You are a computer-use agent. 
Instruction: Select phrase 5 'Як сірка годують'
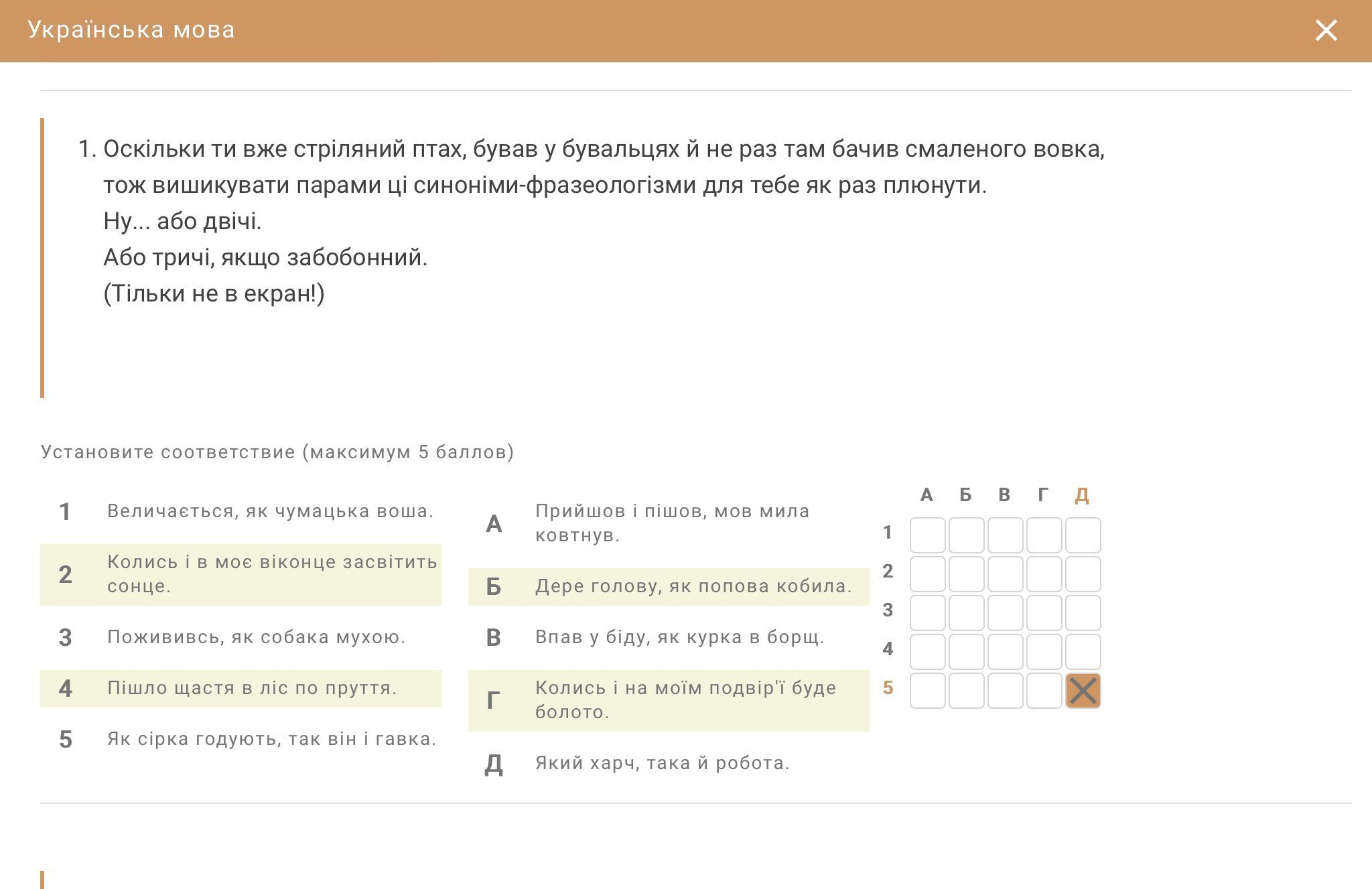[271, 739]
